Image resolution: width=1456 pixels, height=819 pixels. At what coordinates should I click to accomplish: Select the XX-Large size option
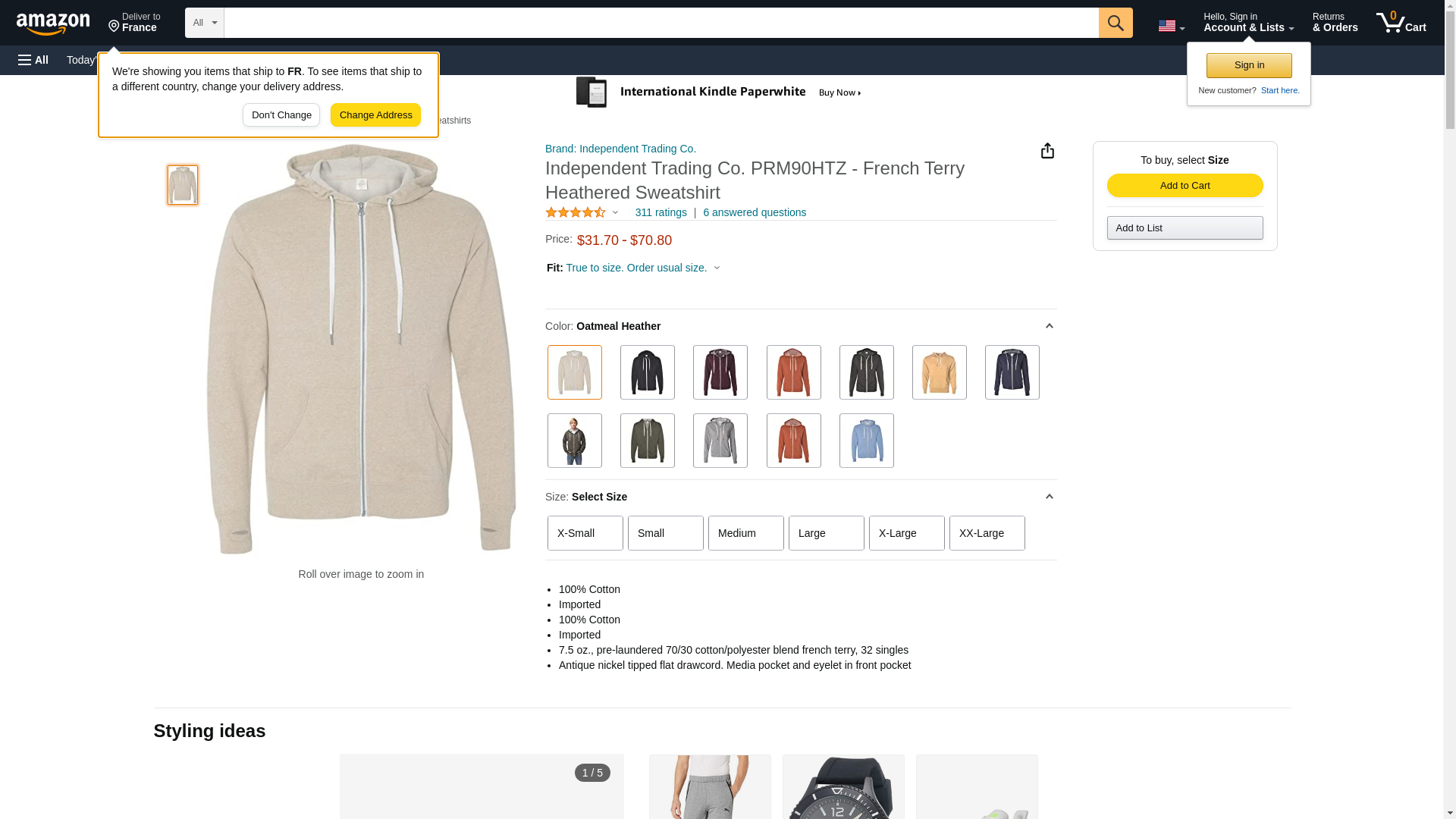click(x=986, y=533)
